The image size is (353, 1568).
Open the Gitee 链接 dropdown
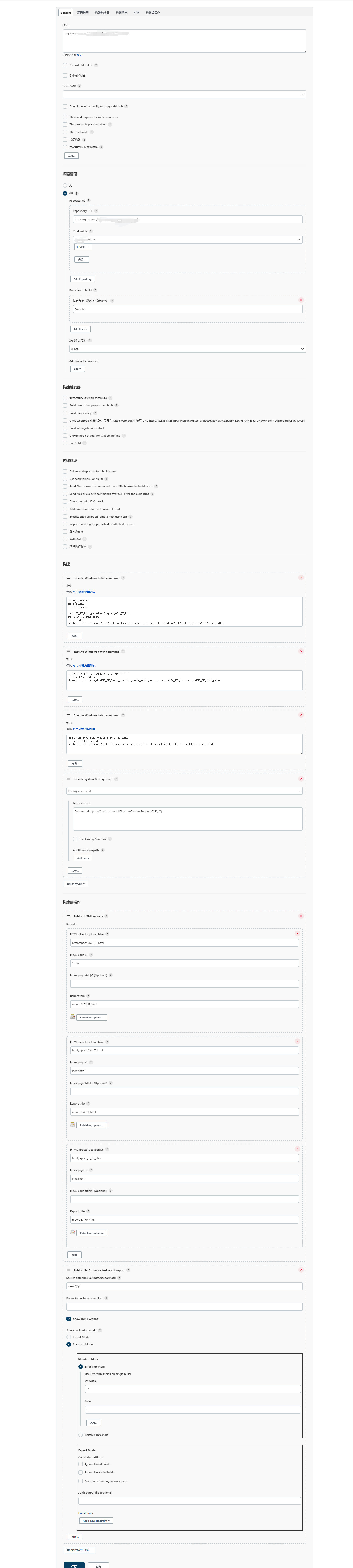click(x=184, y=94)
